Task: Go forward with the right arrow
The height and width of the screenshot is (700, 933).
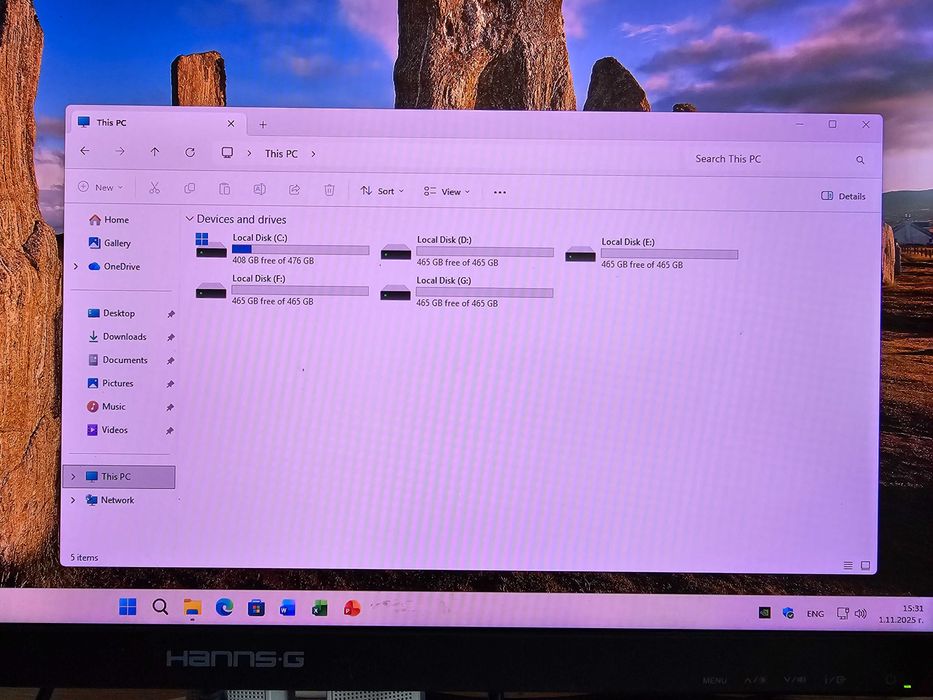Action: pos(120,151)
